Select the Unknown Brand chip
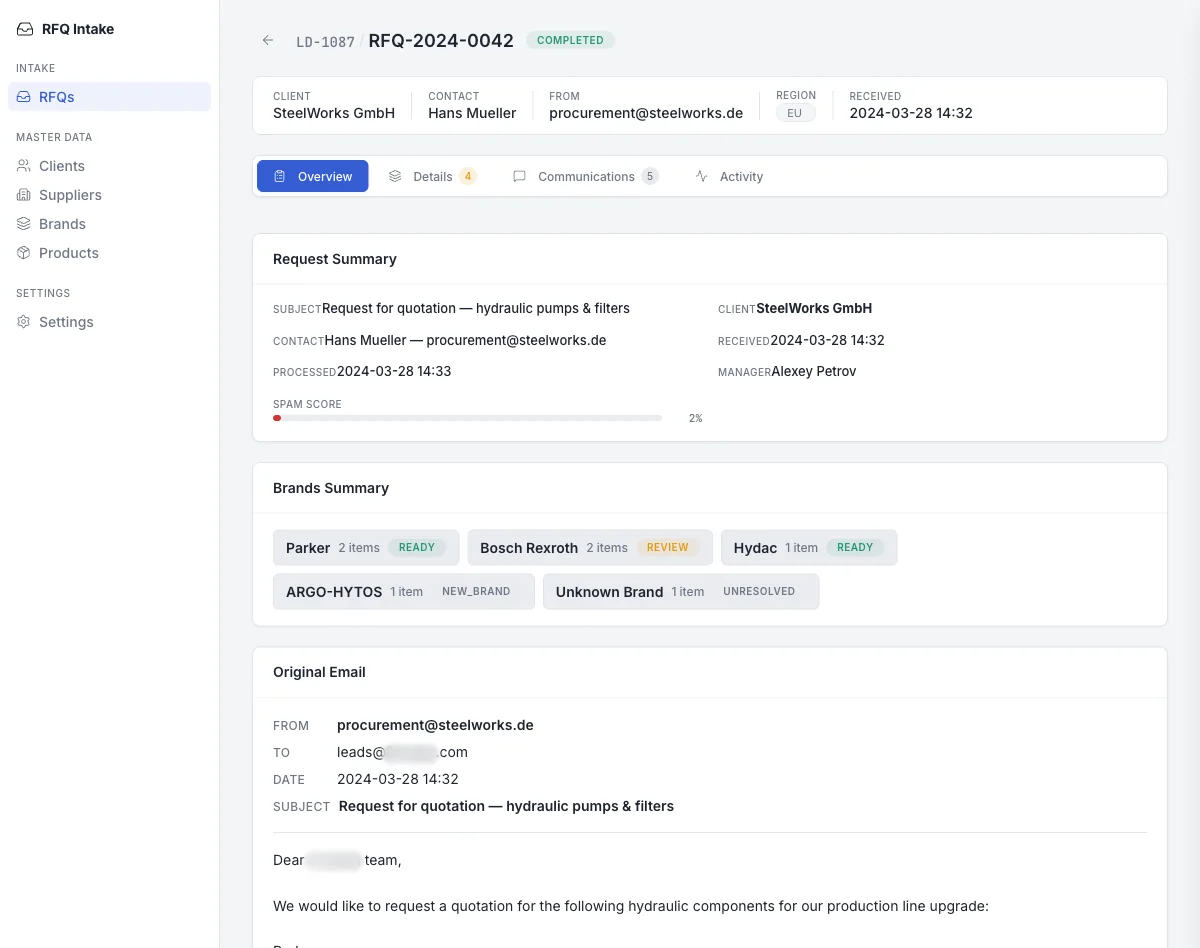Image resolution: width=1200 pixels, height=948 pixels. [x=681, y=592]
